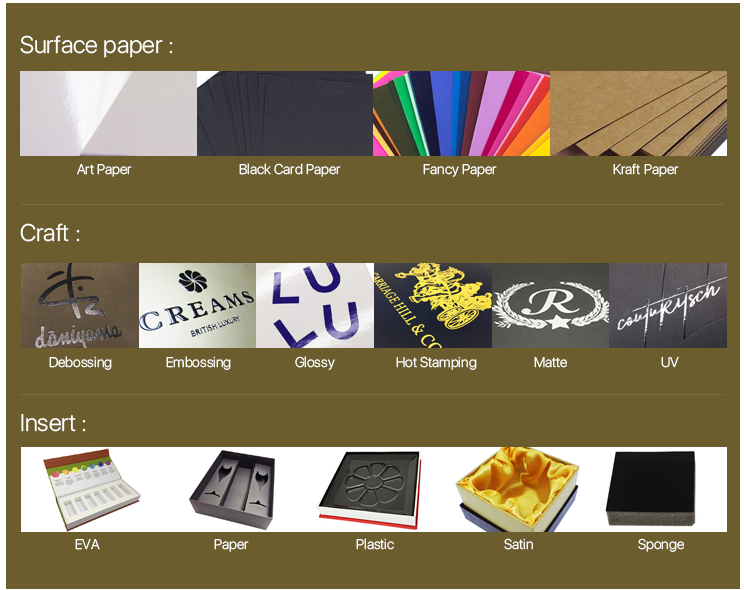
Task: Click the Insert section heading
Action: 53,423
